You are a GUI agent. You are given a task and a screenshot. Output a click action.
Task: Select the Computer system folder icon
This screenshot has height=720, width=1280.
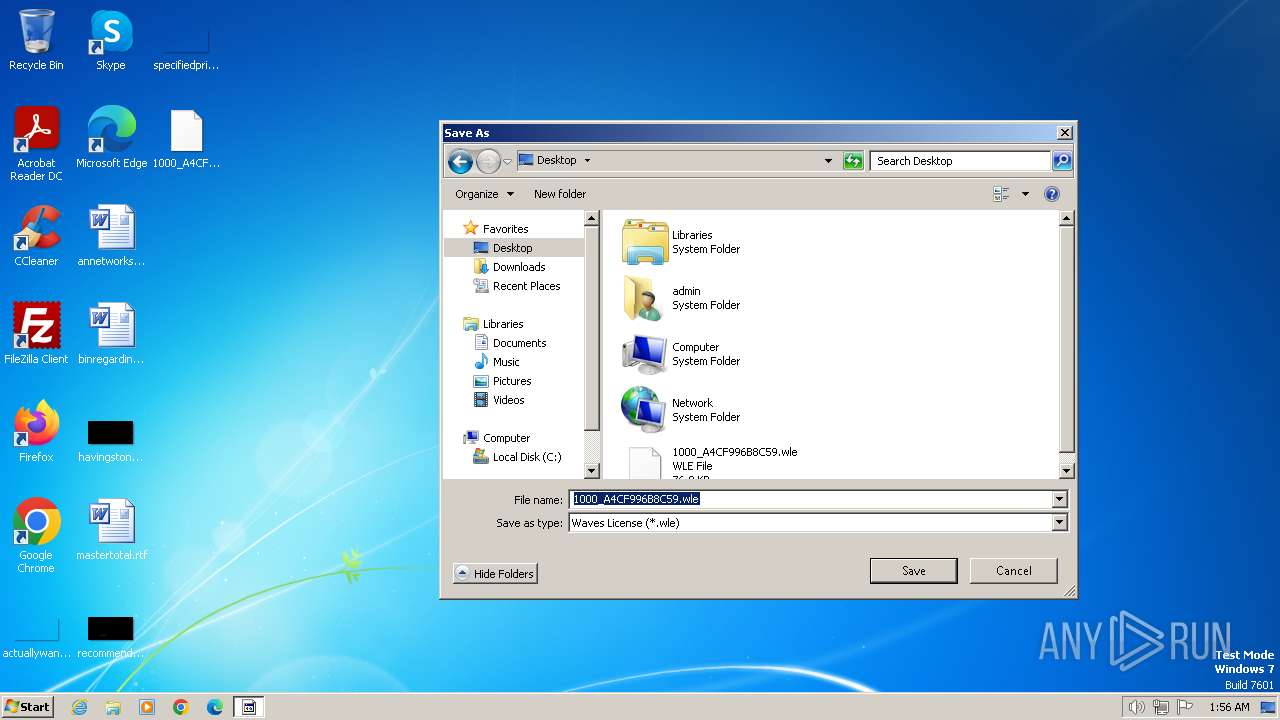(645, 354)
